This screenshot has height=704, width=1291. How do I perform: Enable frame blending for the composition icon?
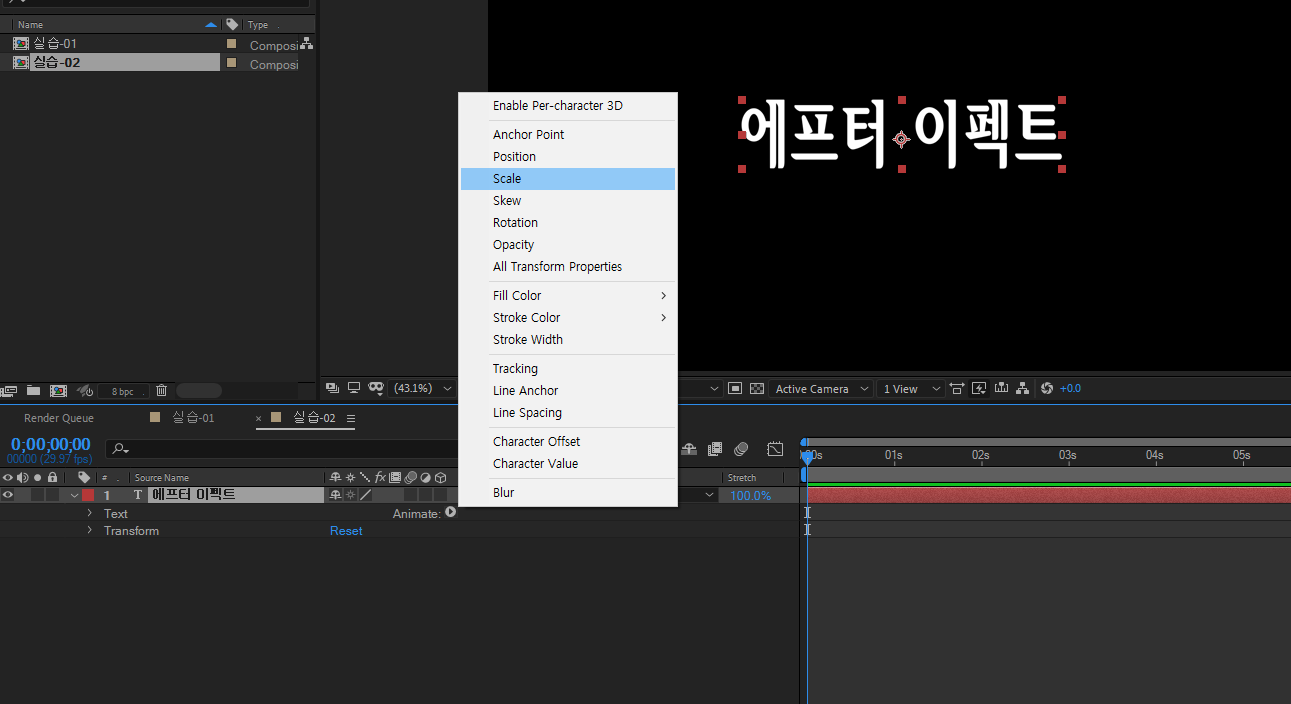715,449
